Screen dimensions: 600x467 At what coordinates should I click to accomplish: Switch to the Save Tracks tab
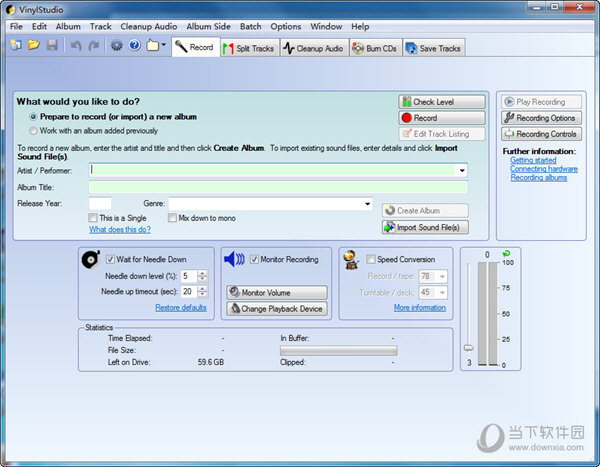pyautogui.click(x=434, y=48)
